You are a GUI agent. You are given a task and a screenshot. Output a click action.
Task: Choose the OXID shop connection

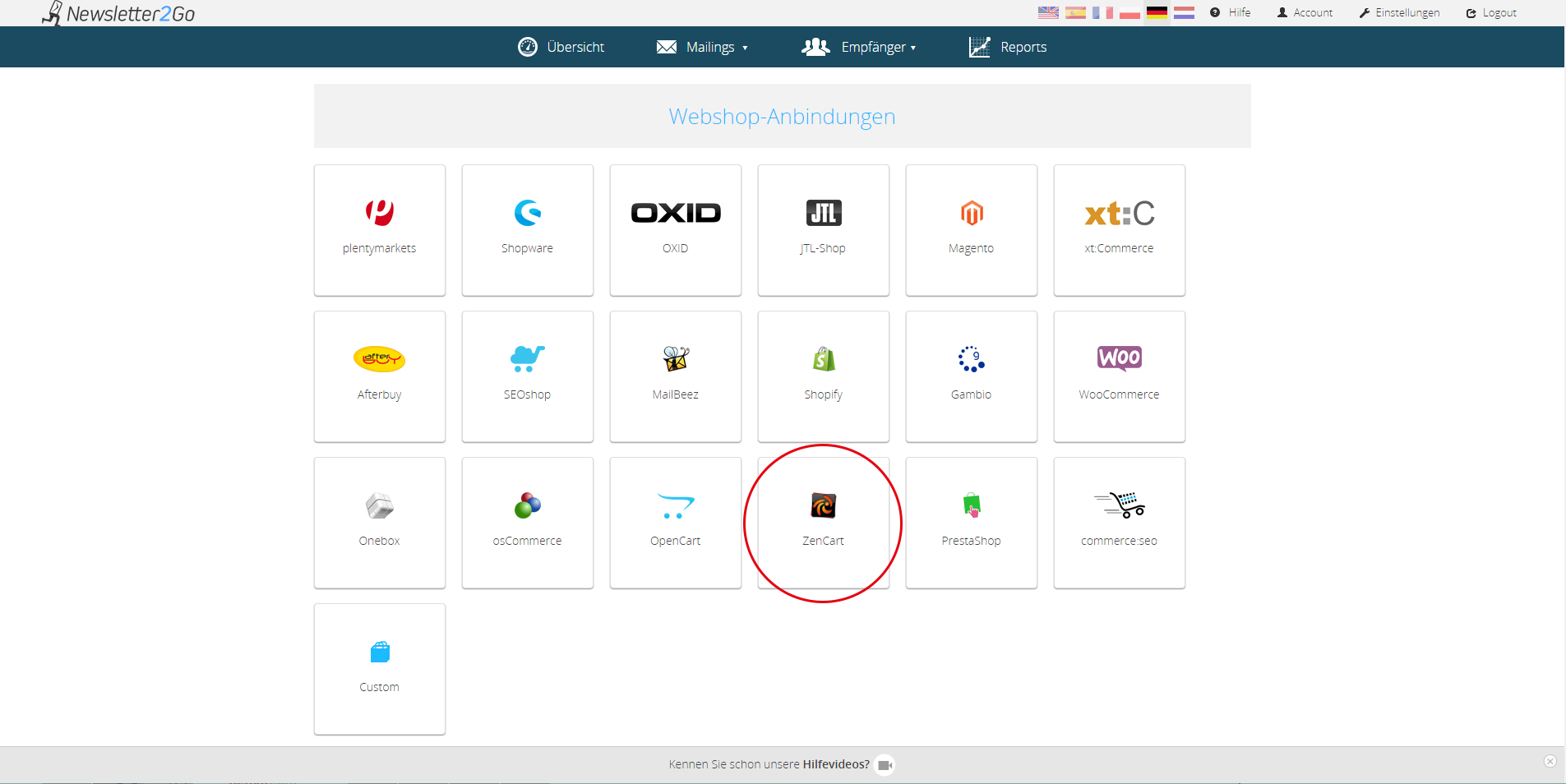(x=676, y=230)
